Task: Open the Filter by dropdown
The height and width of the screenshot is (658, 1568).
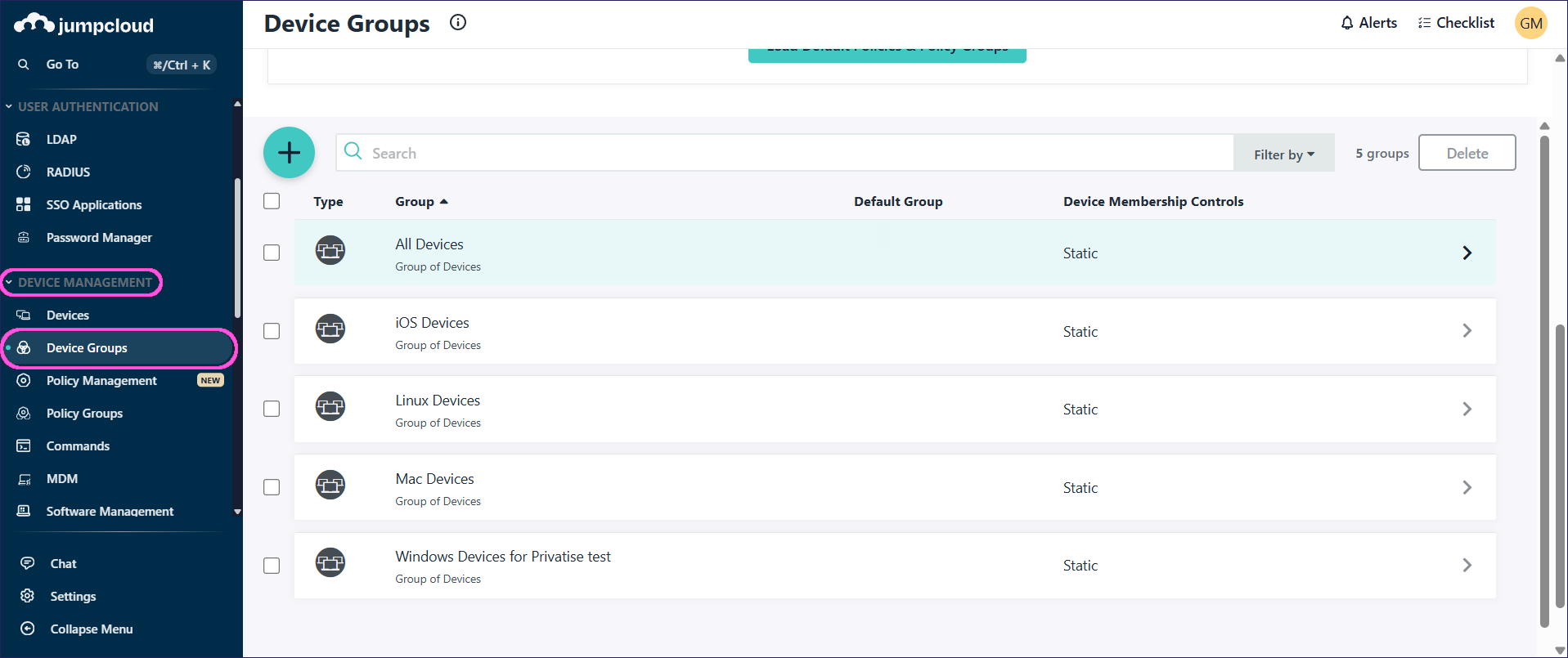Action: pyautogui.click(x=1283, y=154)
